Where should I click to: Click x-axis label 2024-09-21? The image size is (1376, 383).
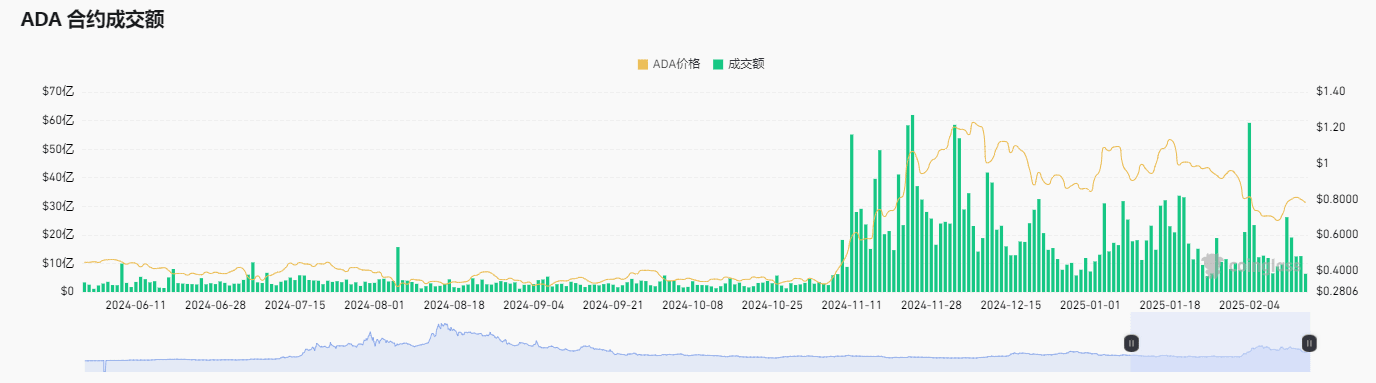pos(613,305)
